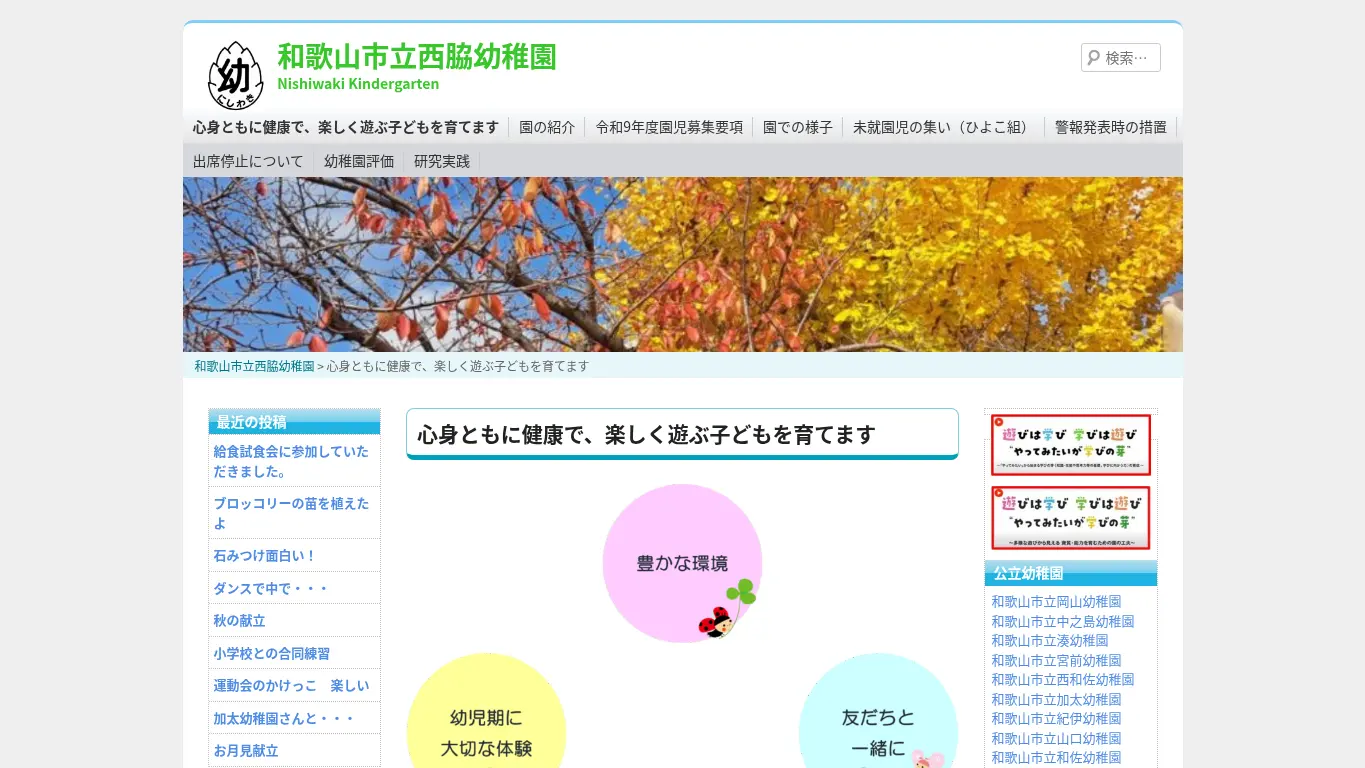Open link 和歌山市立西和佐幼稚園

point(1063,680)
